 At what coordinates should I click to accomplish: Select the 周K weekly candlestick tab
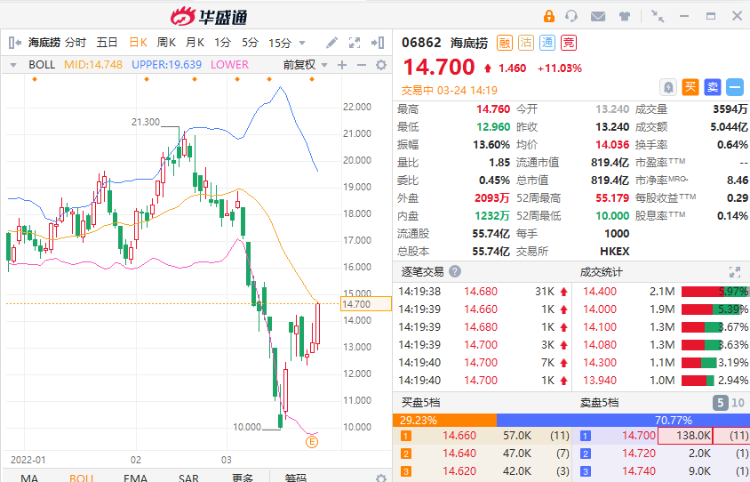coord(166,43)
